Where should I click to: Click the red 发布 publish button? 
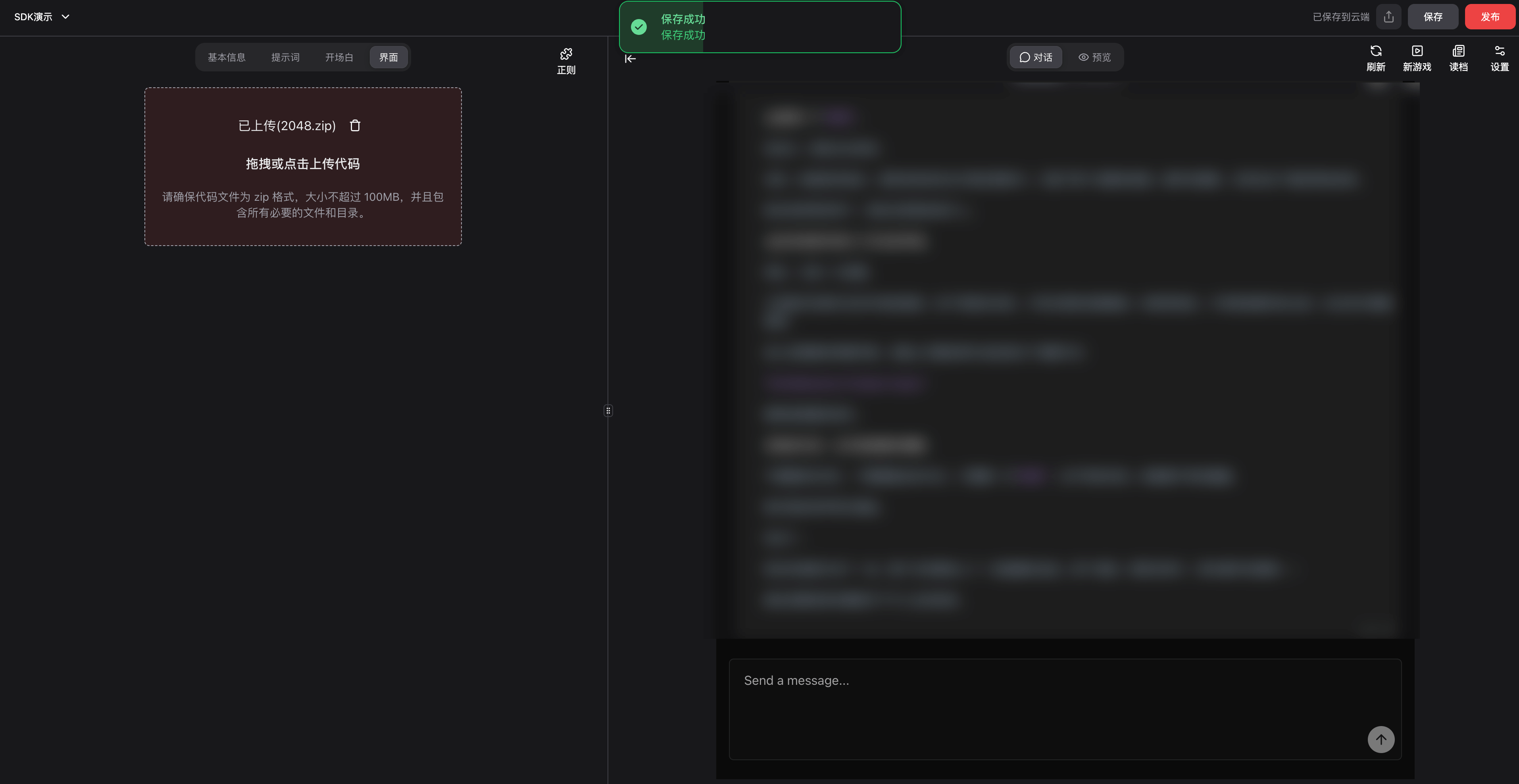1490,17
